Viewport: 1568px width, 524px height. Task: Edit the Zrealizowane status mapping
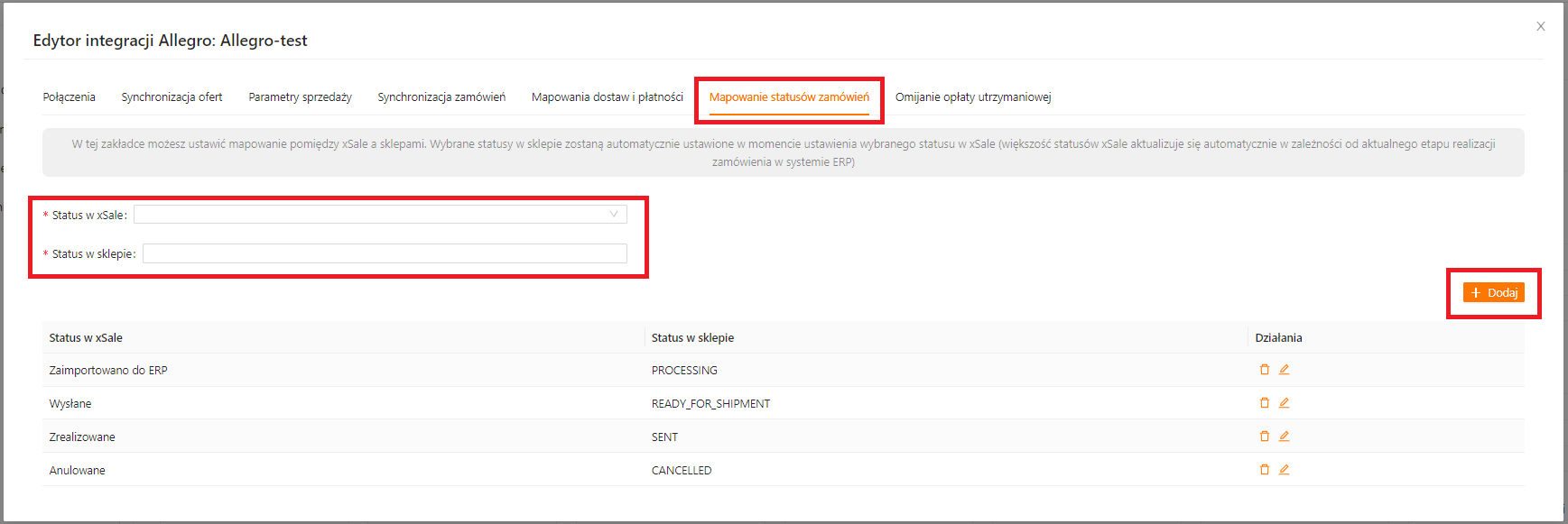pos(1284,437)
